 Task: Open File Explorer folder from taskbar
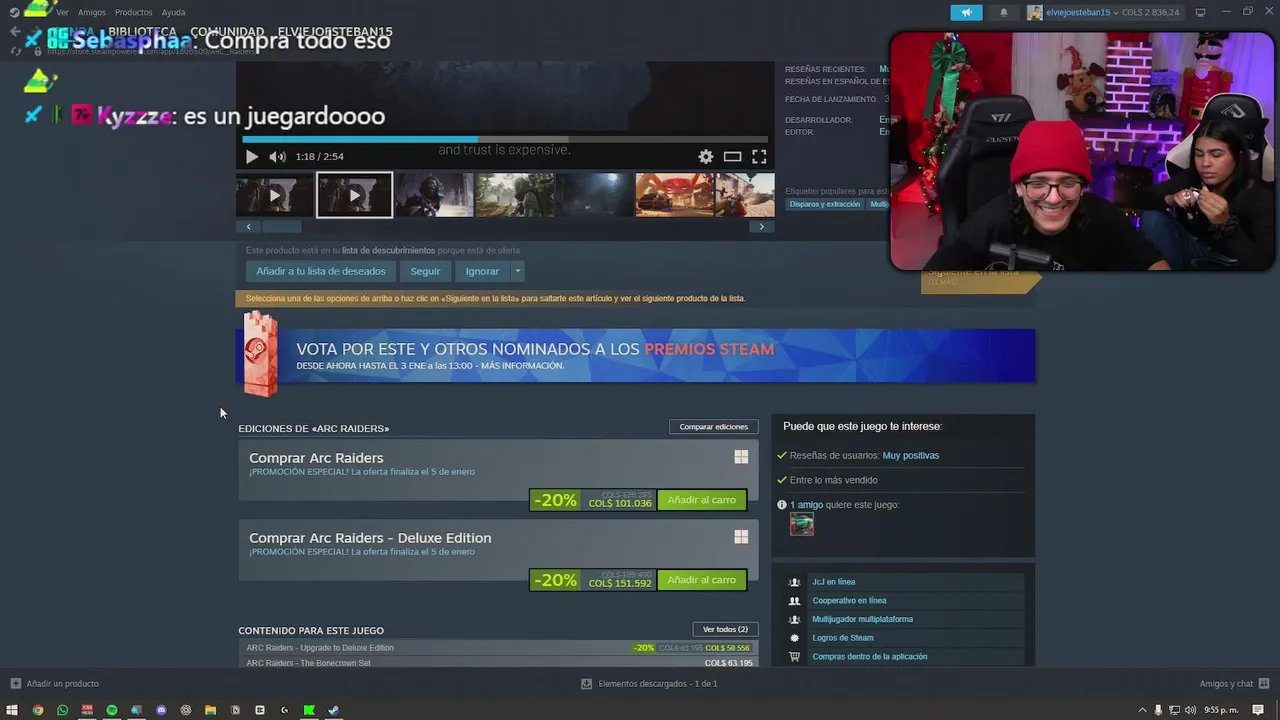(x=210, y=710)
